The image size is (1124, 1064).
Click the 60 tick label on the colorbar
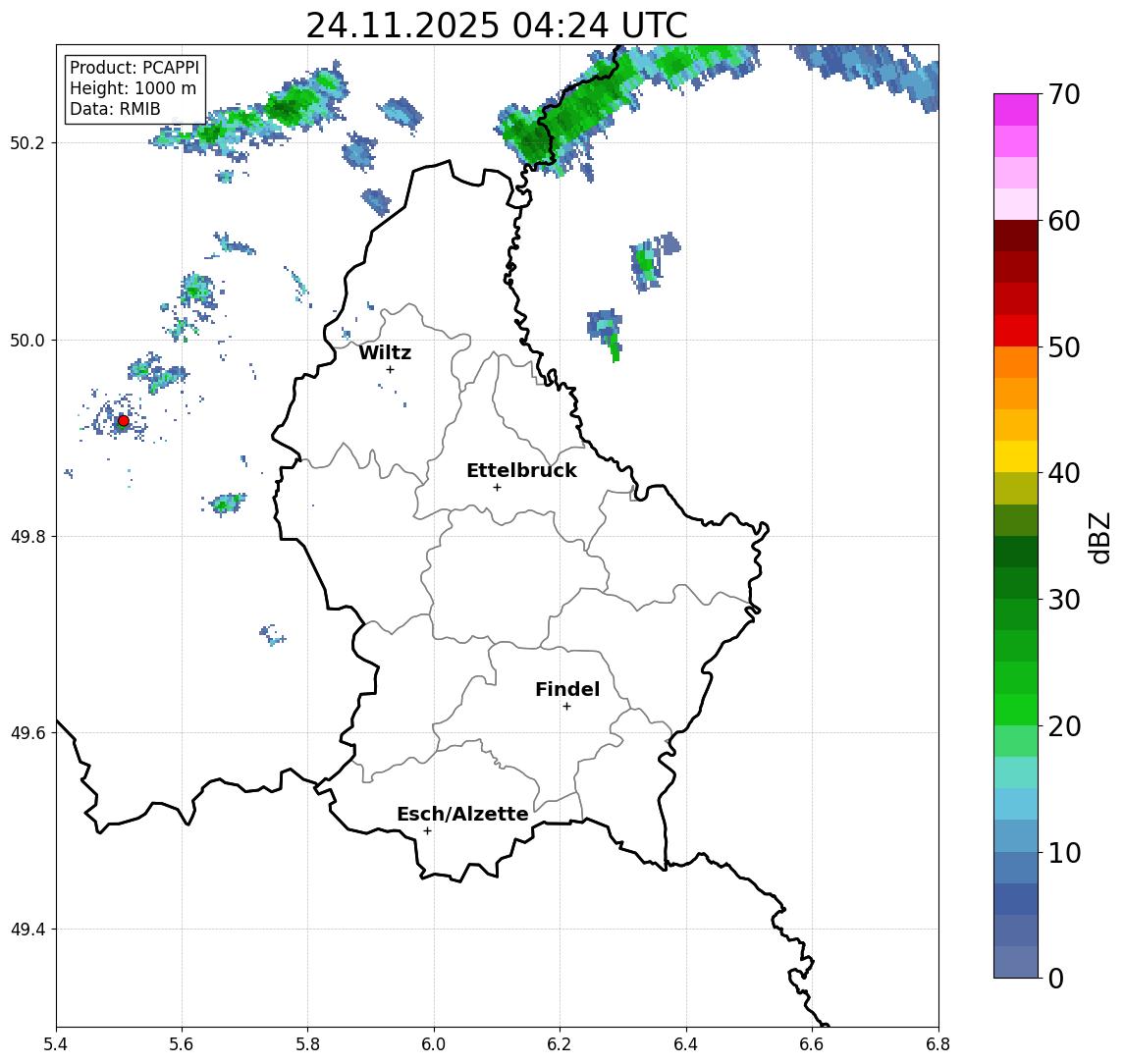[1064, 221]
